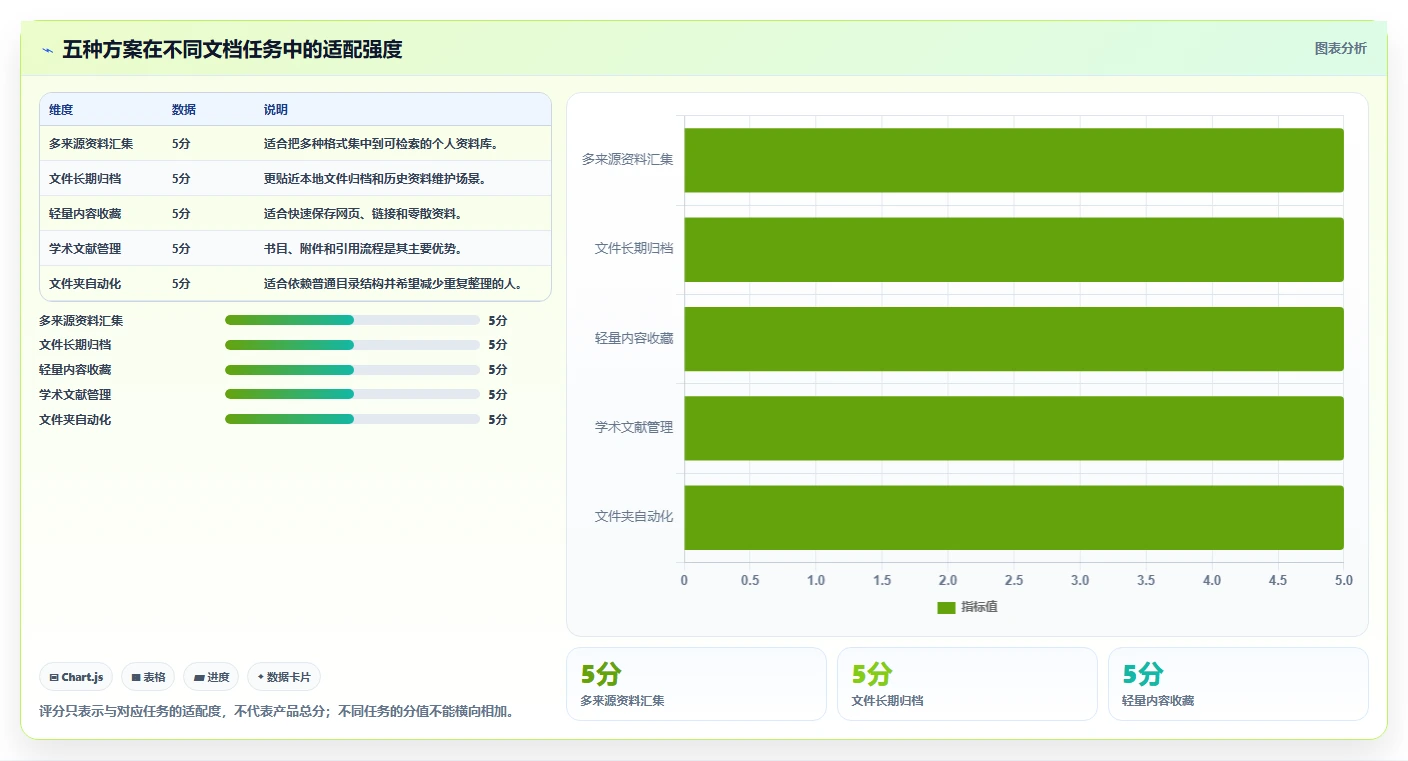The image size is (1408, 761).
Task: Click description 适合把多种格式集中到可检索的个人资料库
Action: coord(381,144)
